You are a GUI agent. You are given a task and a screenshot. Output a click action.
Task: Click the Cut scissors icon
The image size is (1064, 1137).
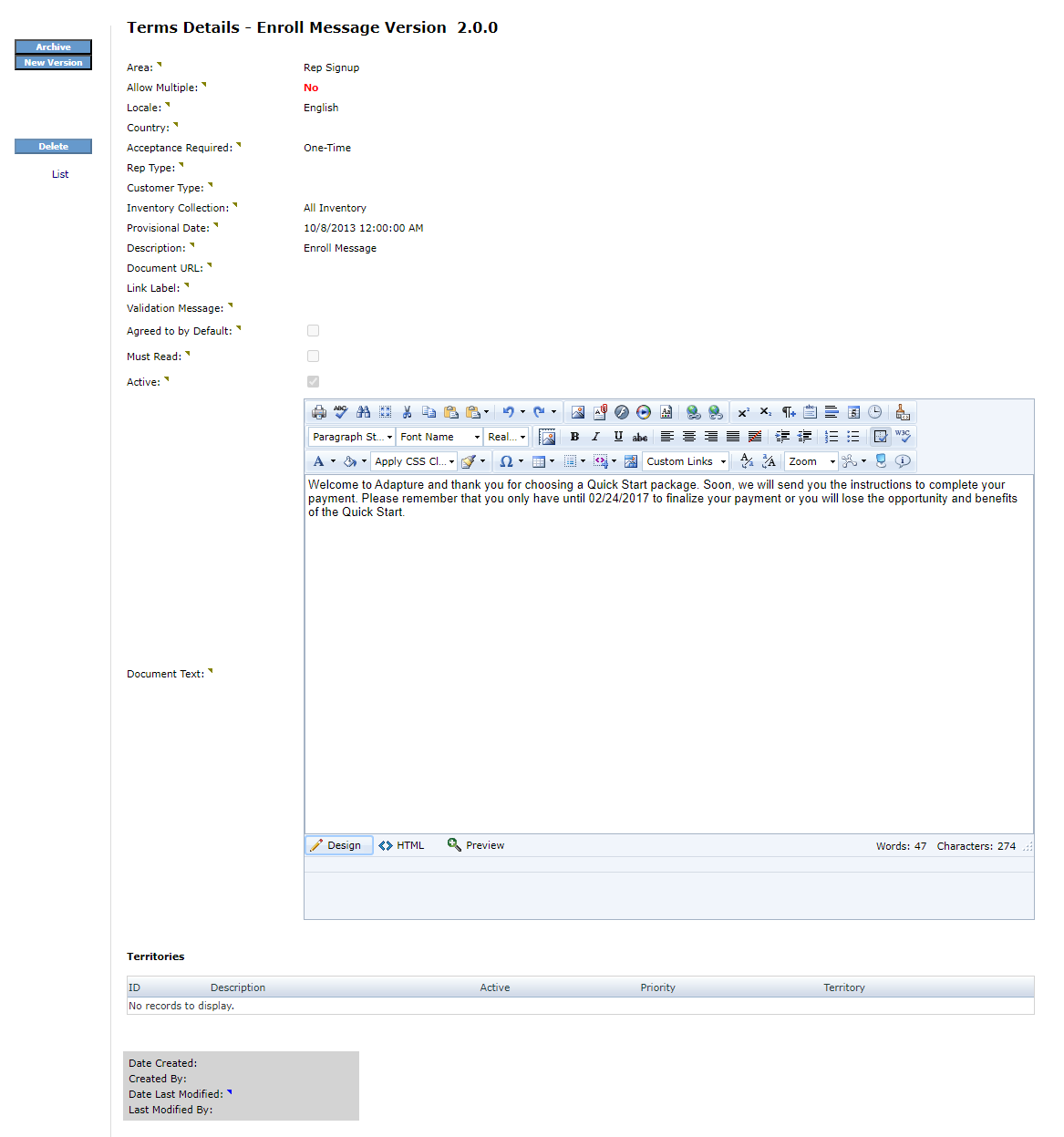[407, 412]
